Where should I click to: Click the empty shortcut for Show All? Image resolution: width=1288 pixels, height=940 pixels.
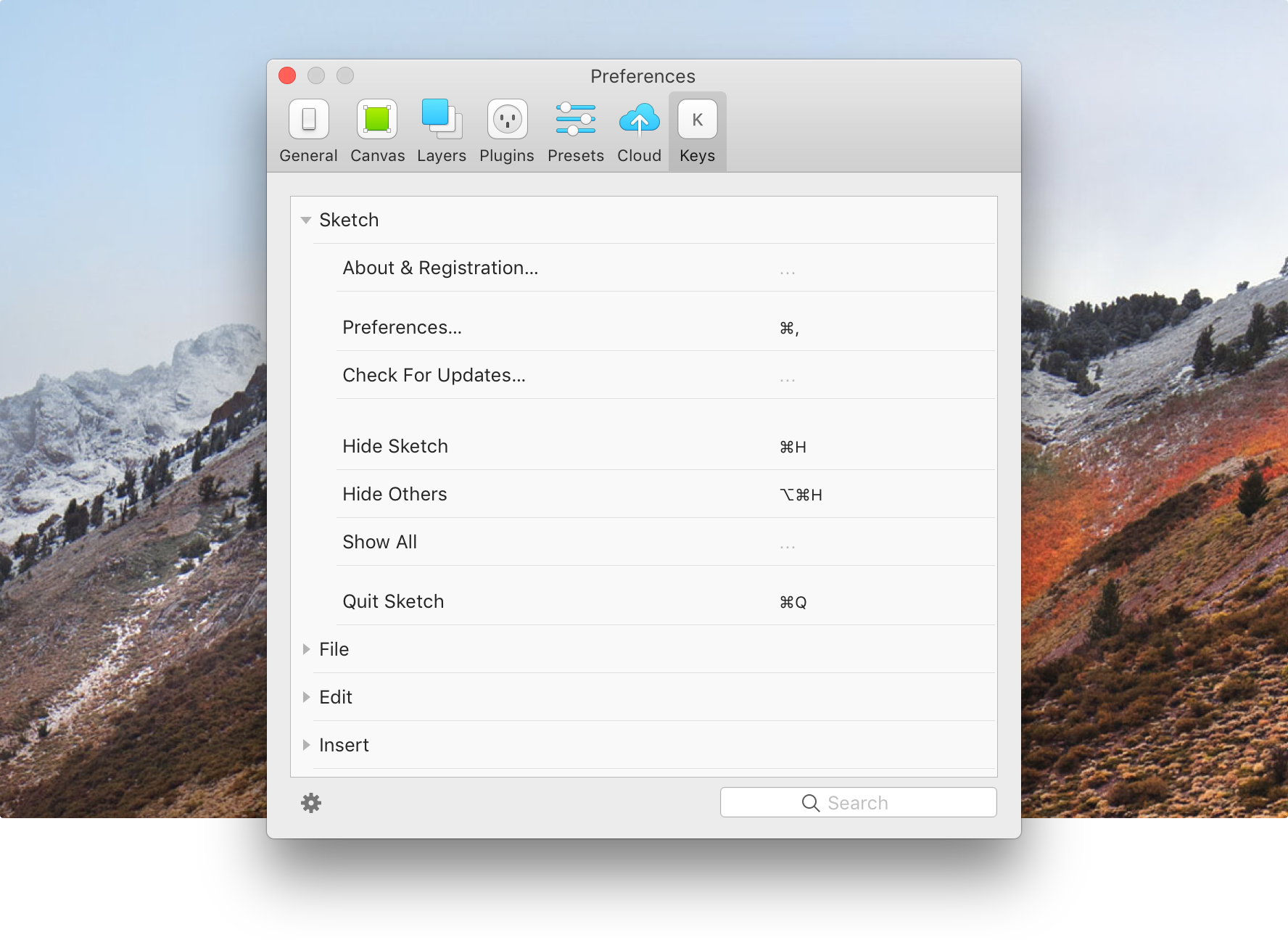788,547
